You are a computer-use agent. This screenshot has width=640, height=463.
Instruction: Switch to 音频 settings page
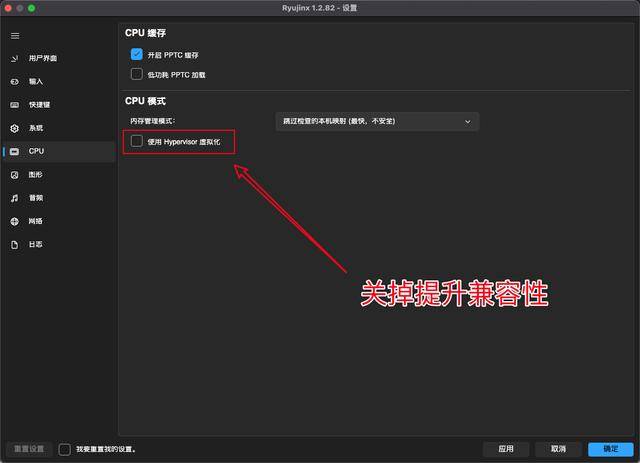pyautogui.click(x=60, y=198)
